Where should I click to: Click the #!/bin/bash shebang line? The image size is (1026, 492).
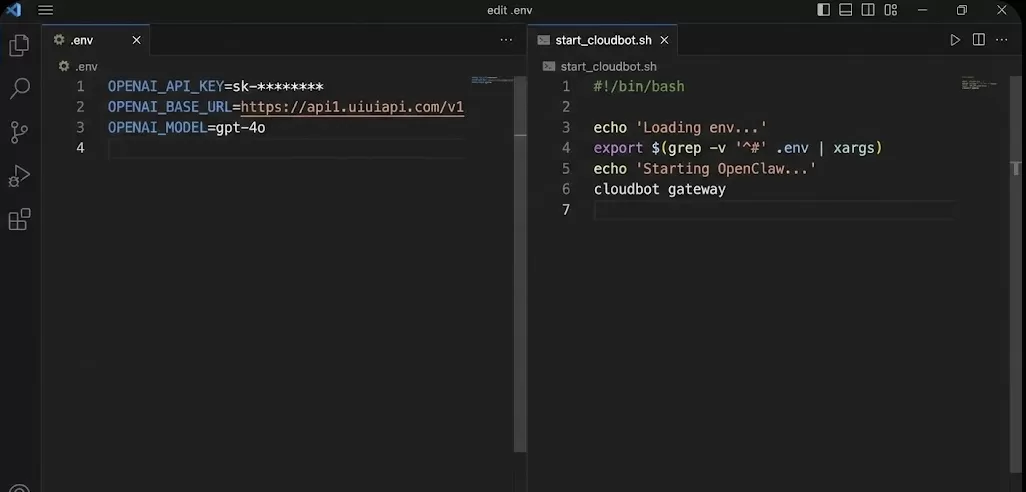[x=639, y=86]
